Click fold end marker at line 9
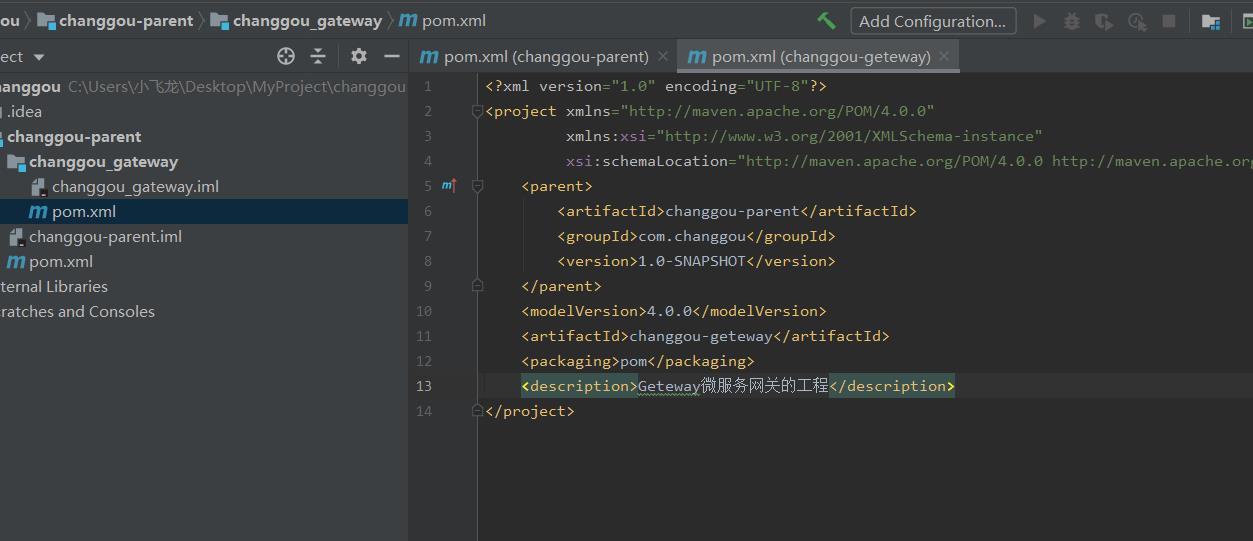The height and width of the screenshot is (541, 1253). pos(477,286)
